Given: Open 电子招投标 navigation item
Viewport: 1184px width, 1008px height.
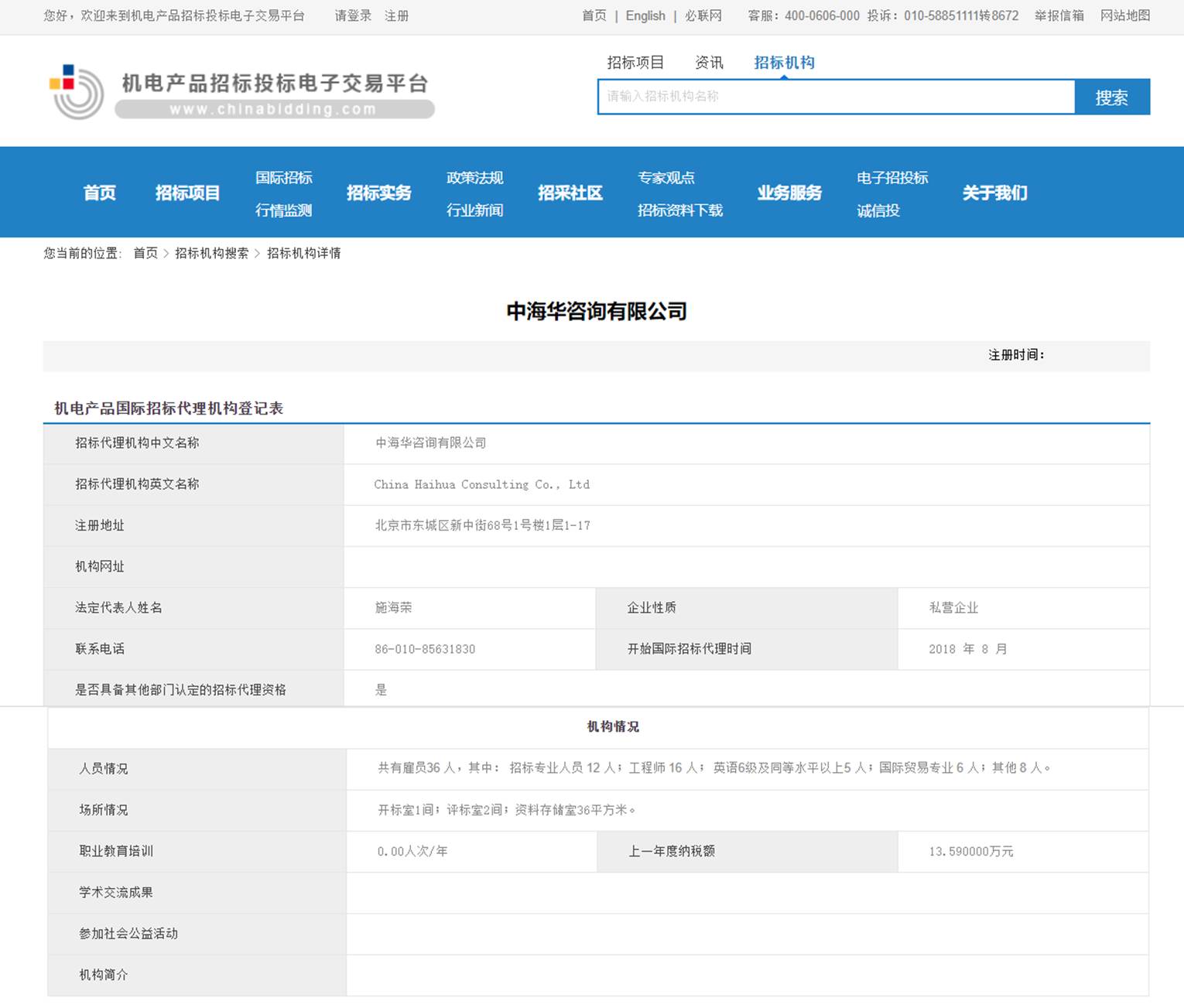Looking at the screenshot, I should 891,178.
